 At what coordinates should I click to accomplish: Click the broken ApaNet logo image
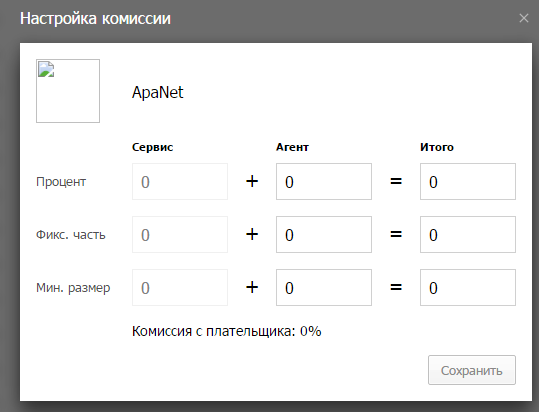(68, 91)
